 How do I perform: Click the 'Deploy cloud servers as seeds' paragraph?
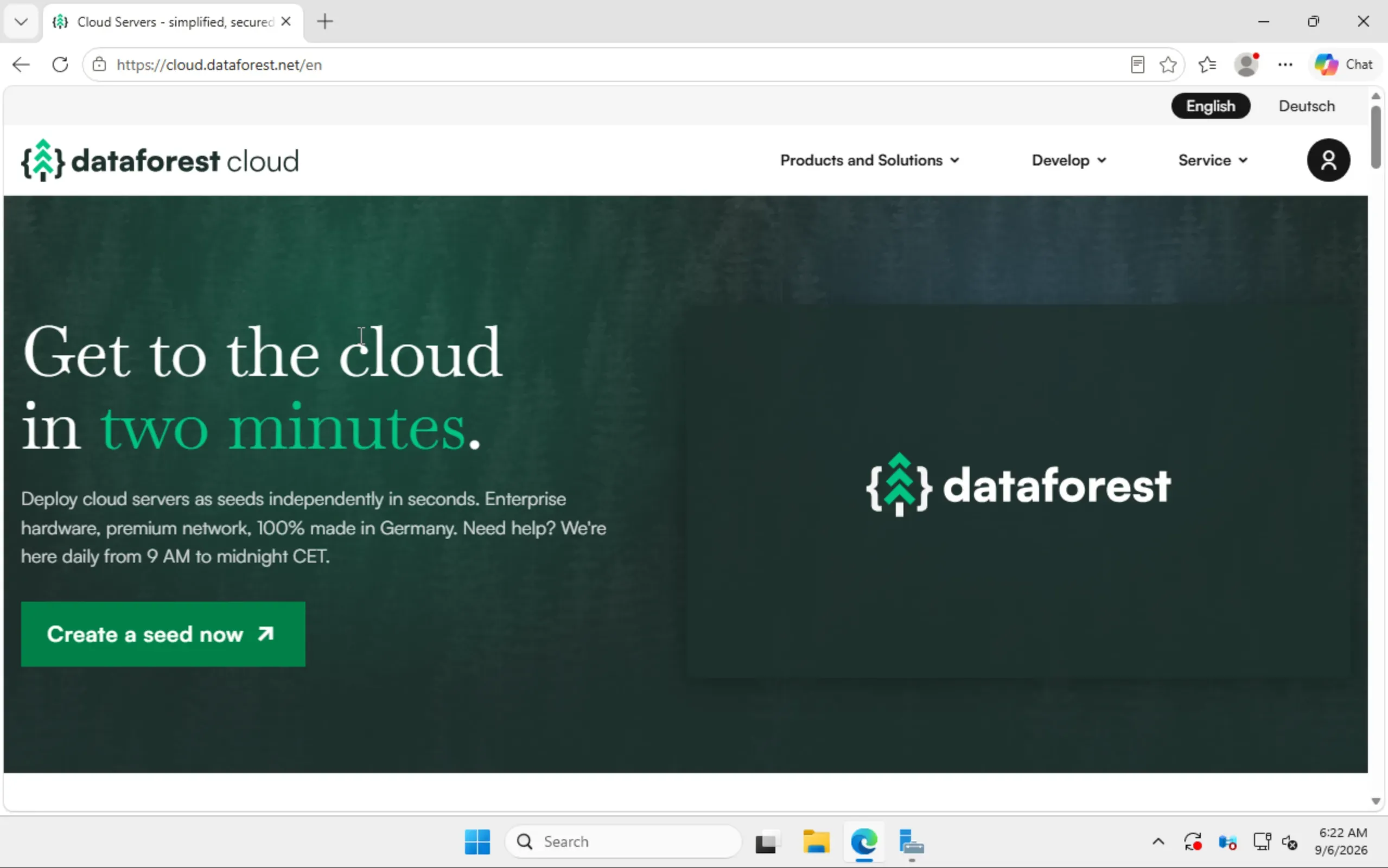click(314, 527)
